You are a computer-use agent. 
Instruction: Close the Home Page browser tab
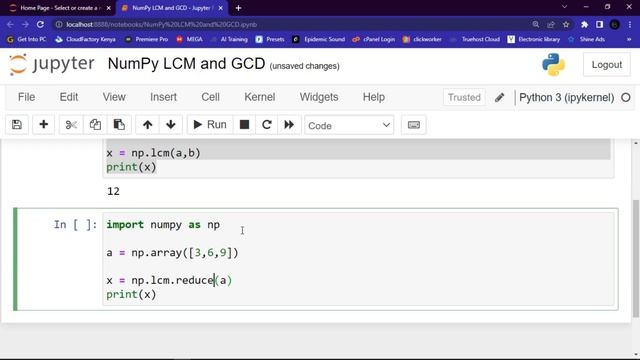point(108,8)
